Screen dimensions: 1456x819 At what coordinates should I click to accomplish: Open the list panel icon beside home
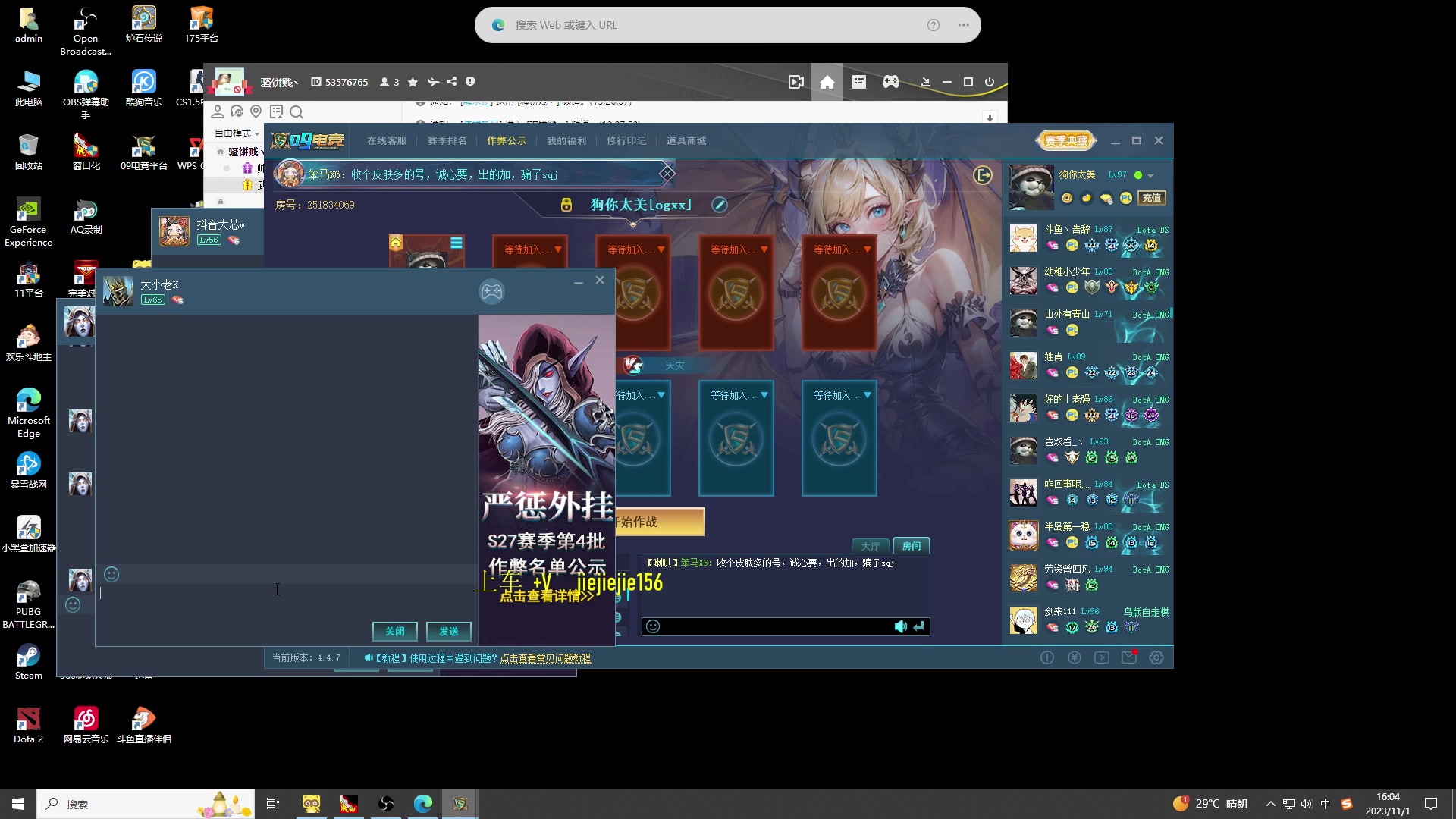(x=859, y=82)
